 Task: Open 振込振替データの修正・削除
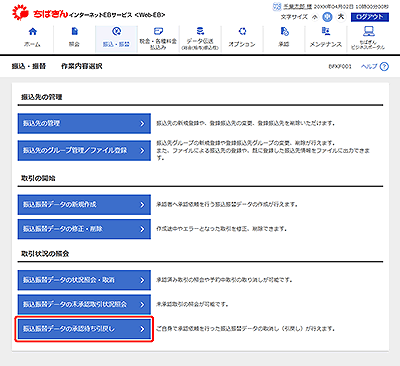pyautogui.click(x=84, y=229)
